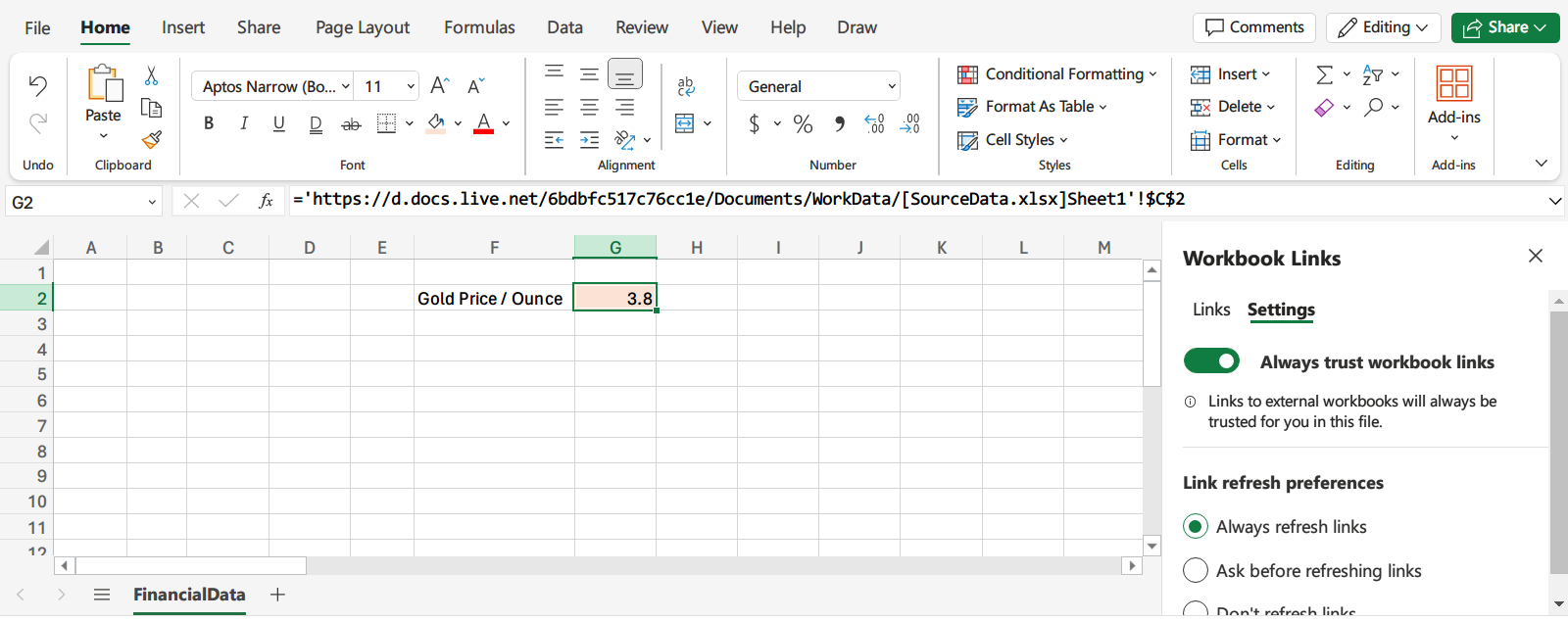The image size is (1568, 622).
Task: Toggle Always trust workbook links switch
Action: [1211, 361]
